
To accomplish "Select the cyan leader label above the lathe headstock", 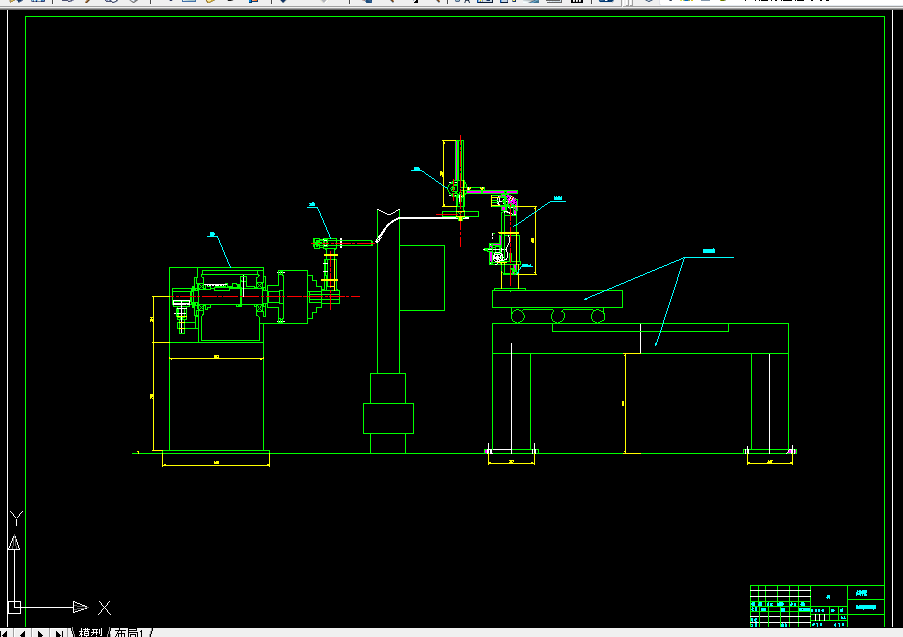I will (212, 234).
